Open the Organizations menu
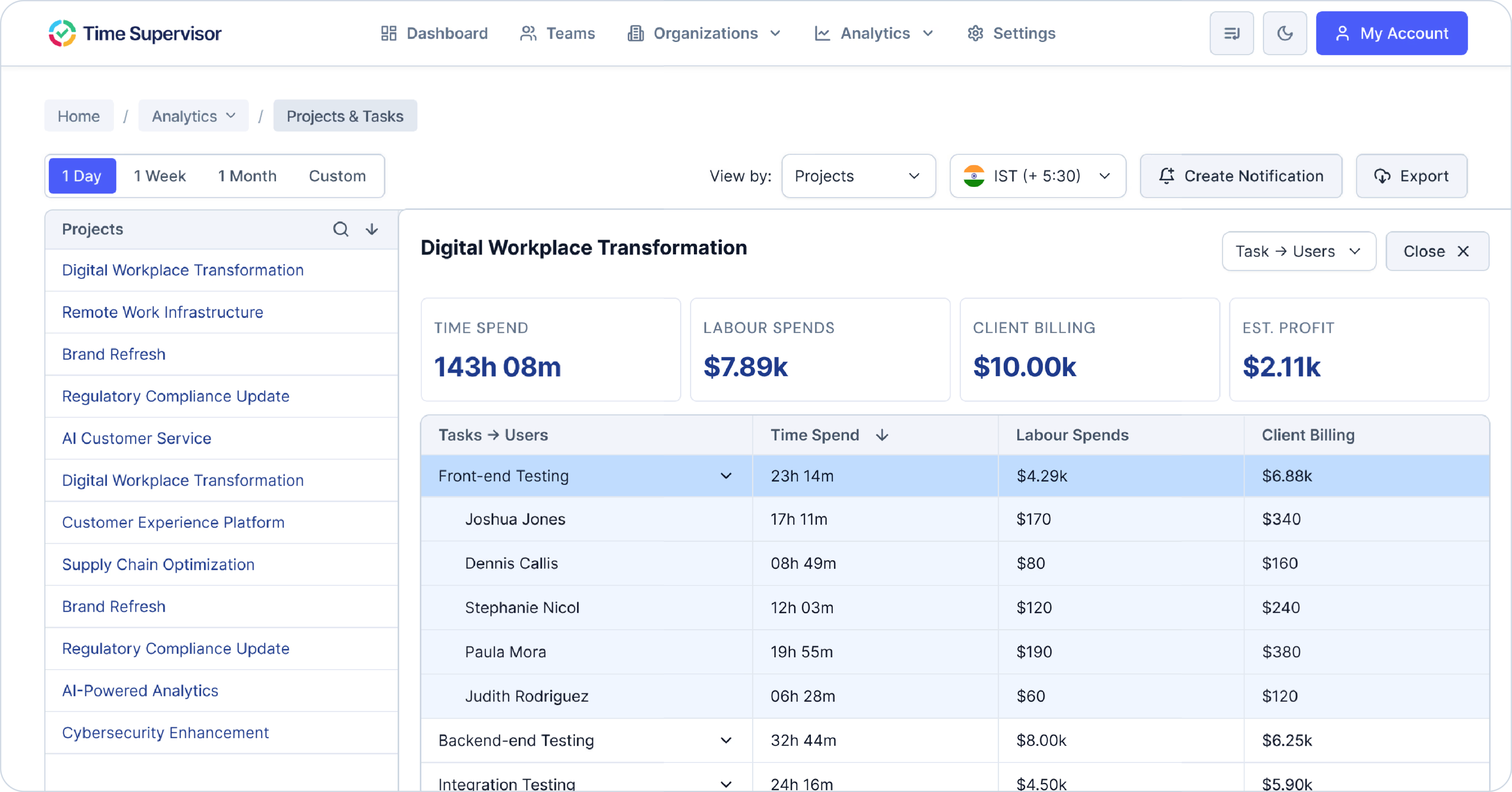1512x792 pixels. 704,34
